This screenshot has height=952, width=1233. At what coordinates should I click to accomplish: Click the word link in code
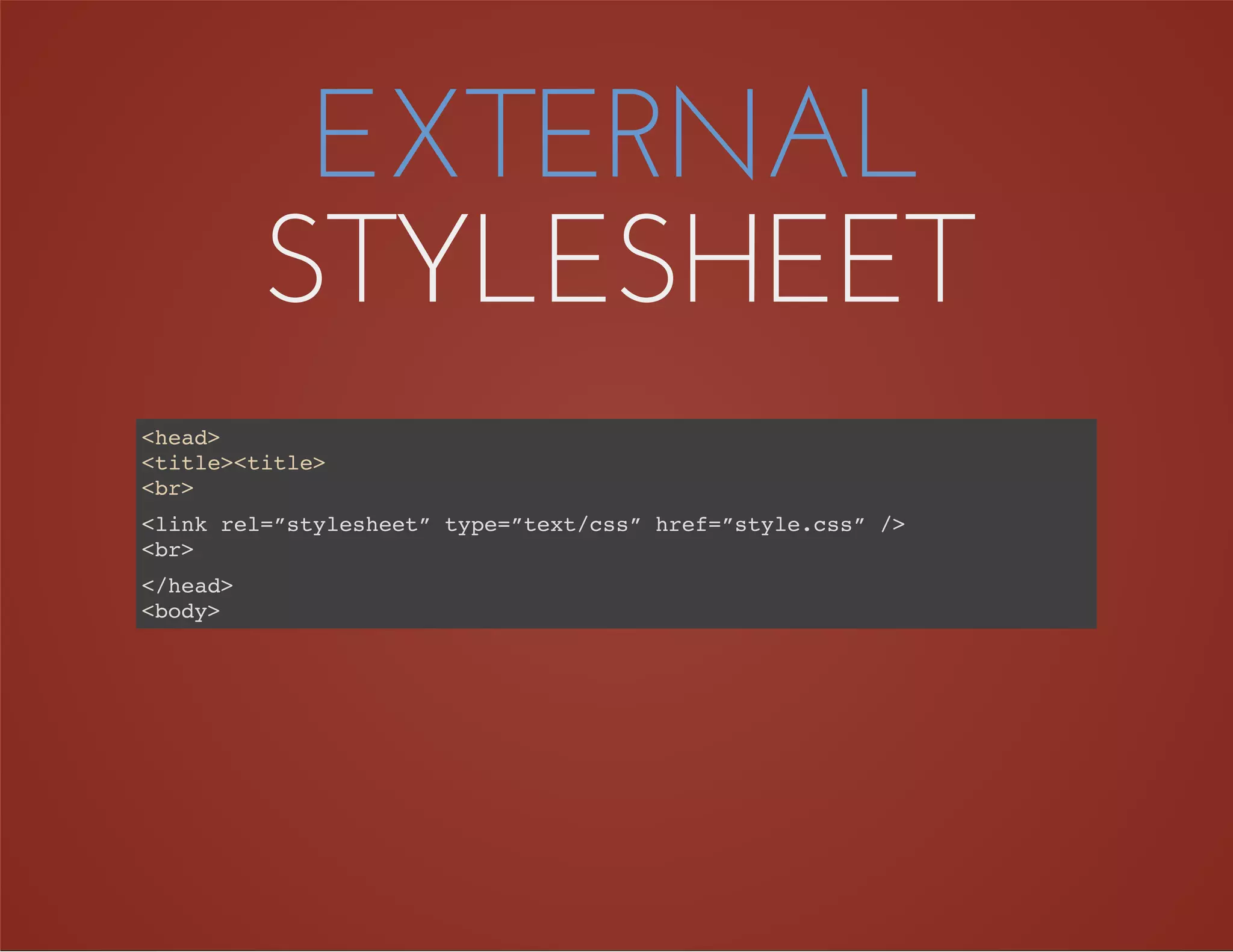(181, 525)
